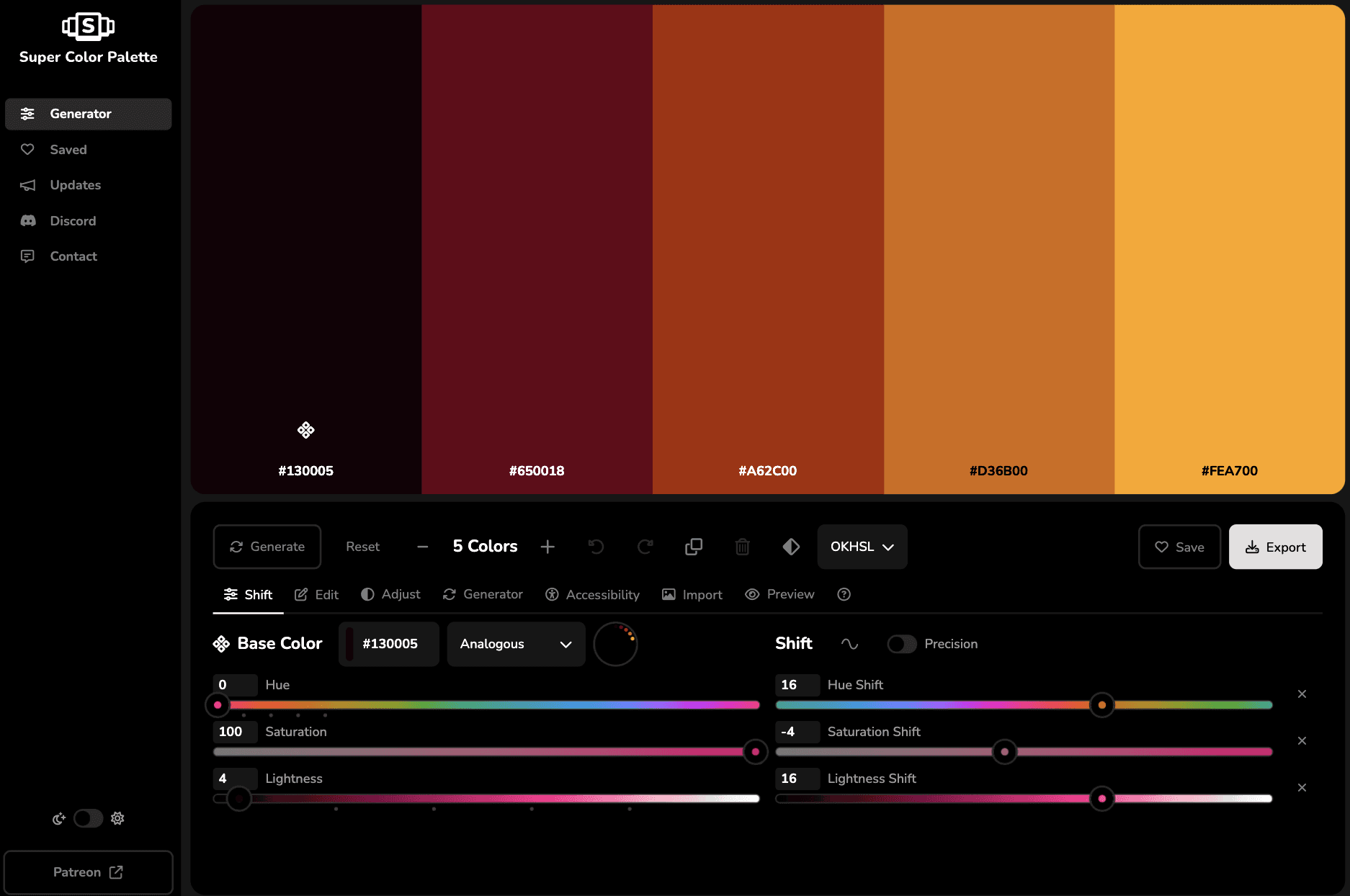Remove Saturation Shift with its X icon
This screenshot has height=896, width=1350.
pyautogui.click(x=1302, y=741)
